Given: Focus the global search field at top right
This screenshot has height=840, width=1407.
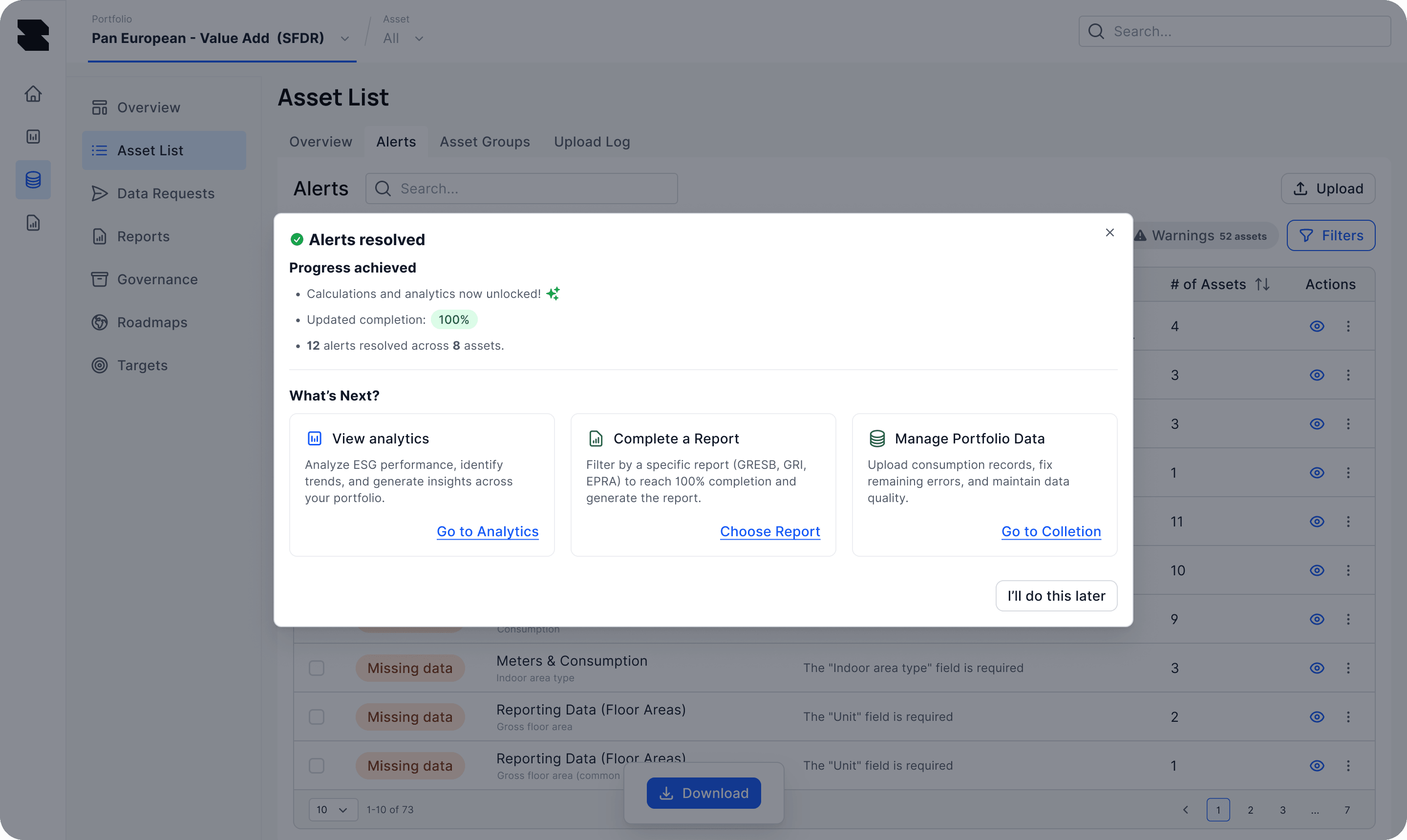Looking at the screenshot, I should [x=1235, y=31].
